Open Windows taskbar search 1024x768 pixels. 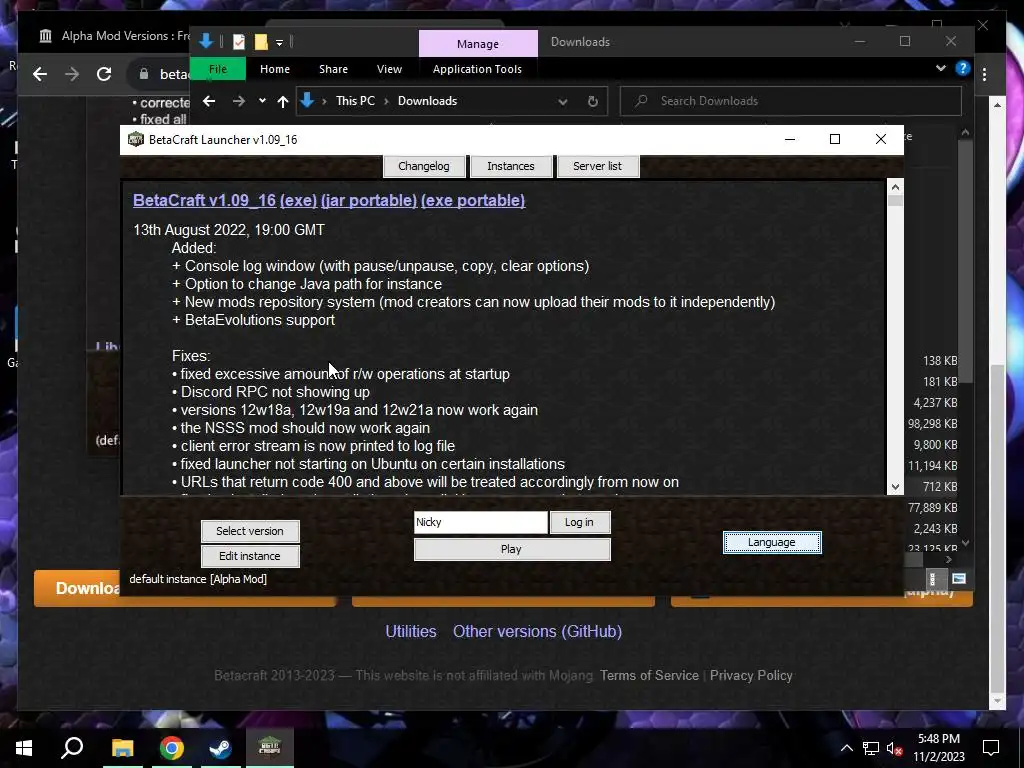click(72, 748)
